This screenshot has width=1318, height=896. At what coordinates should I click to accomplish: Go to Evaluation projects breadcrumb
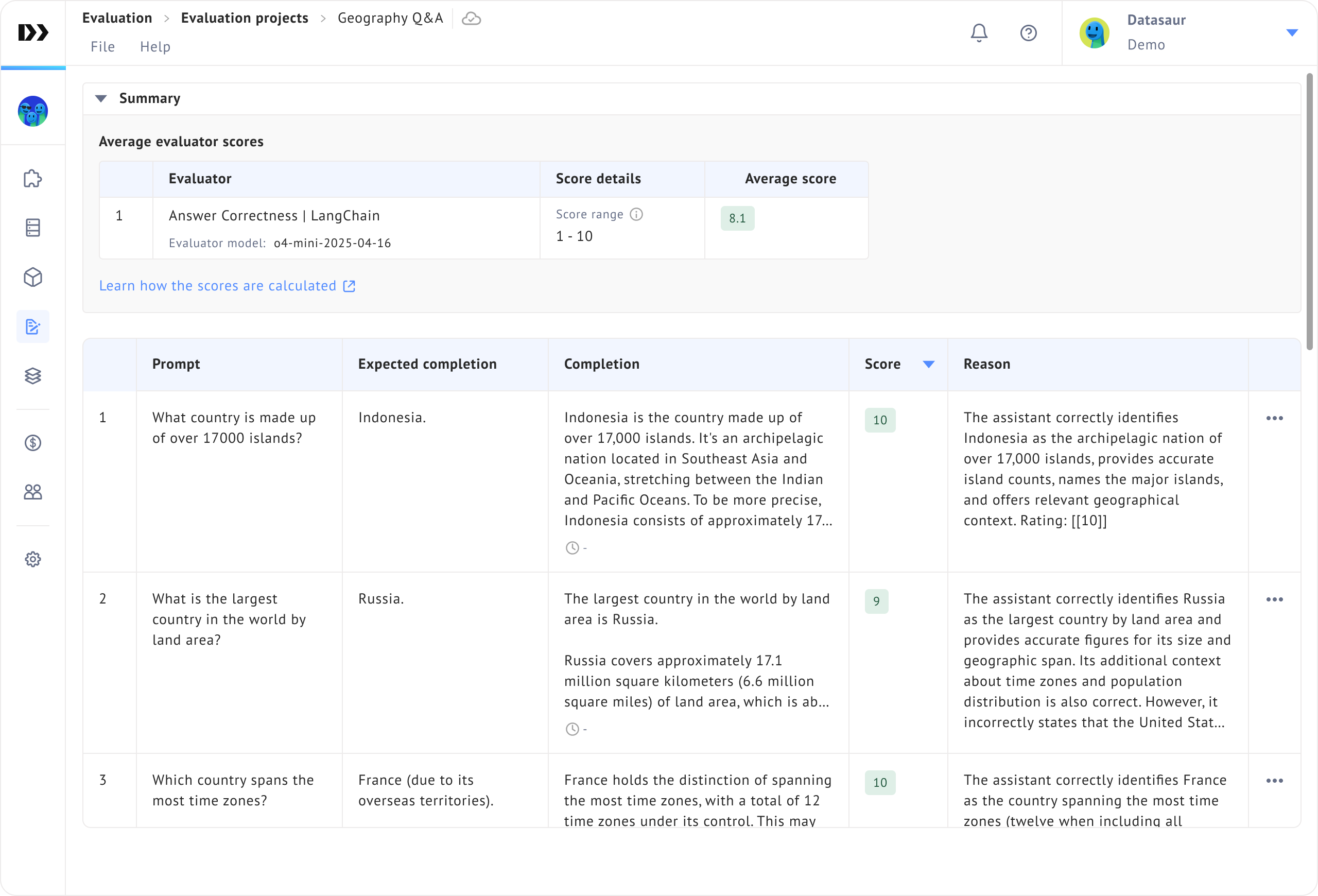[x=245, y=18]
